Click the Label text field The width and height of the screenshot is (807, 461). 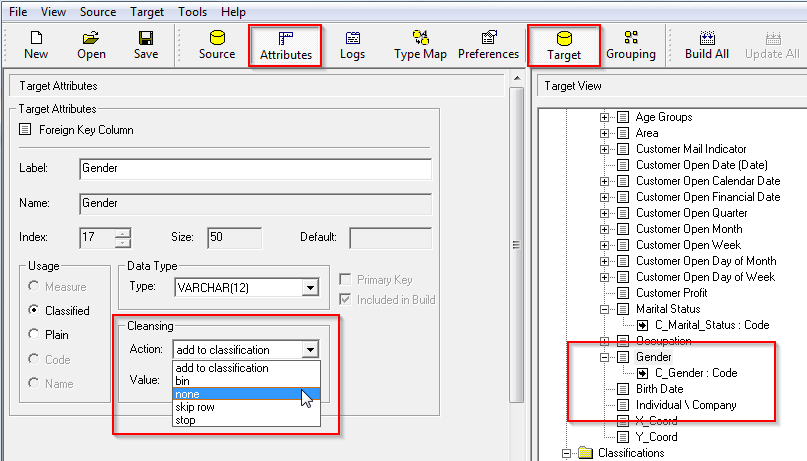pos(255,168)
